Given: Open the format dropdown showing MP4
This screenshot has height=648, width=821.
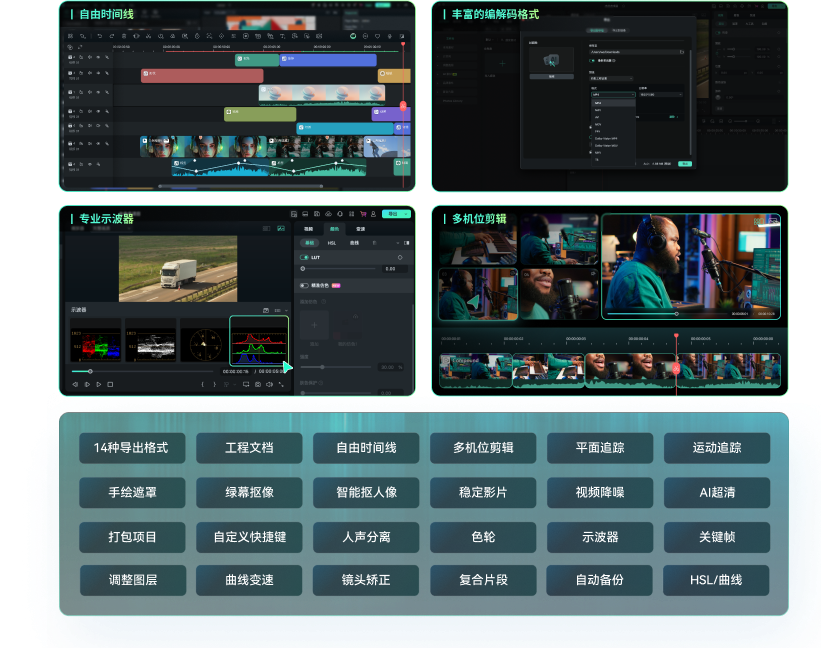Looking at the screenshot, I should 611,94.
